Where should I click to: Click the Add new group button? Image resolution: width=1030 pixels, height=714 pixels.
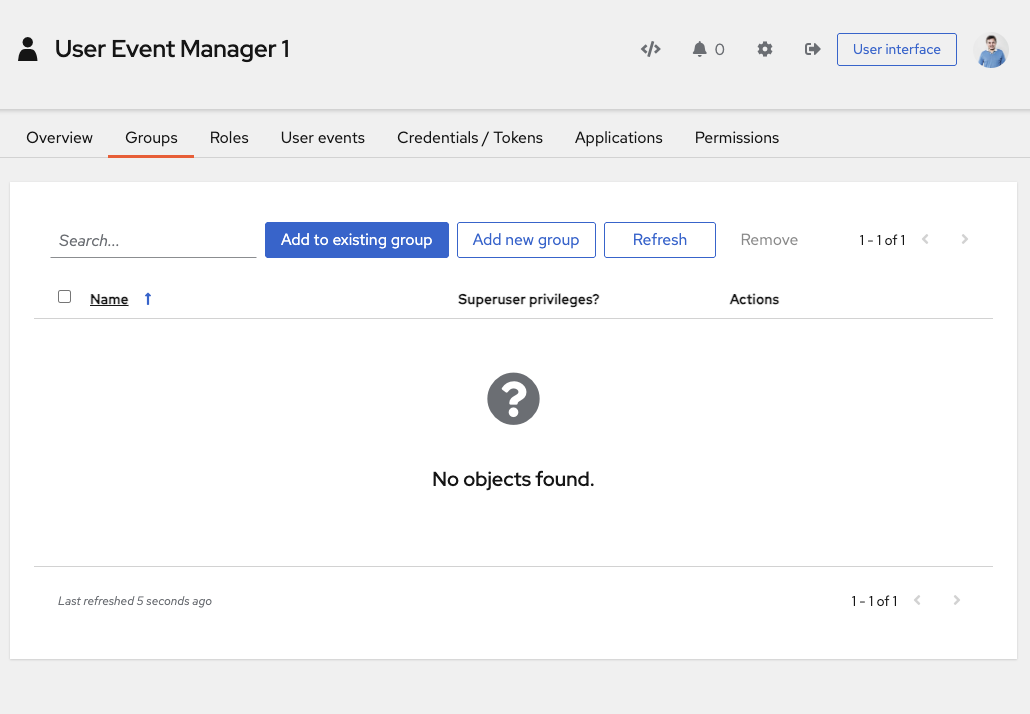click(526, 240)
